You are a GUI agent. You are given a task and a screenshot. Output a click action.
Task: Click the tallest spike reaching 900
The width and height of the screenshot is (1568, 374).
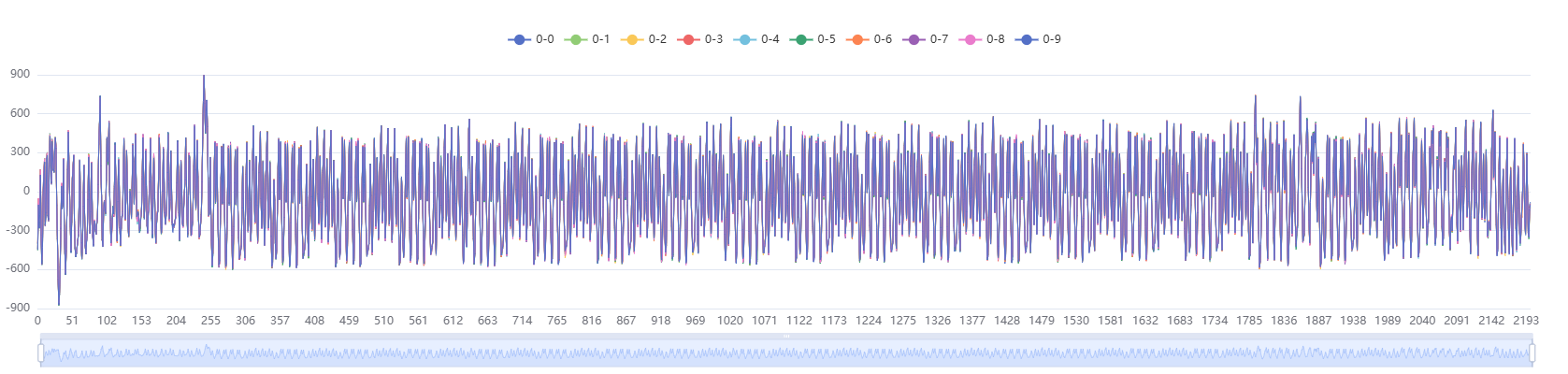point(204,77)
